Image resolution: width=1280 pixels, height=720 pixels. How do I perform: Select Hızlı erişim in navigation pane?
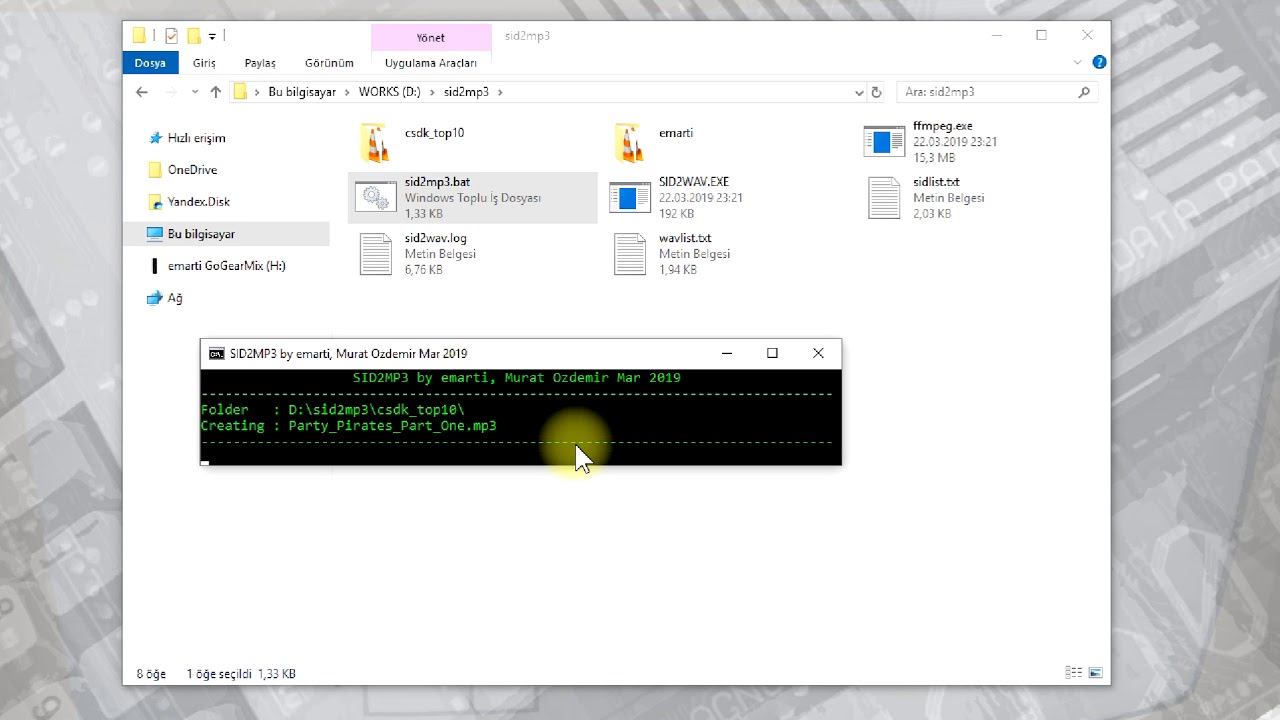pyautogui.click(x=197, y=138)
